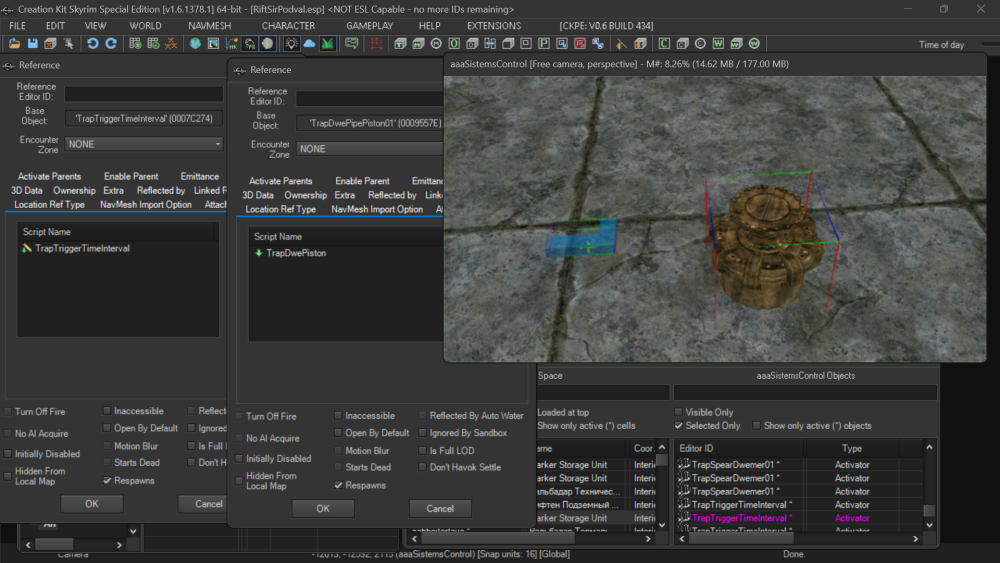
Task: Click OK in TrapDwePipePiston01 Reference window
Action: click(323, 508)
